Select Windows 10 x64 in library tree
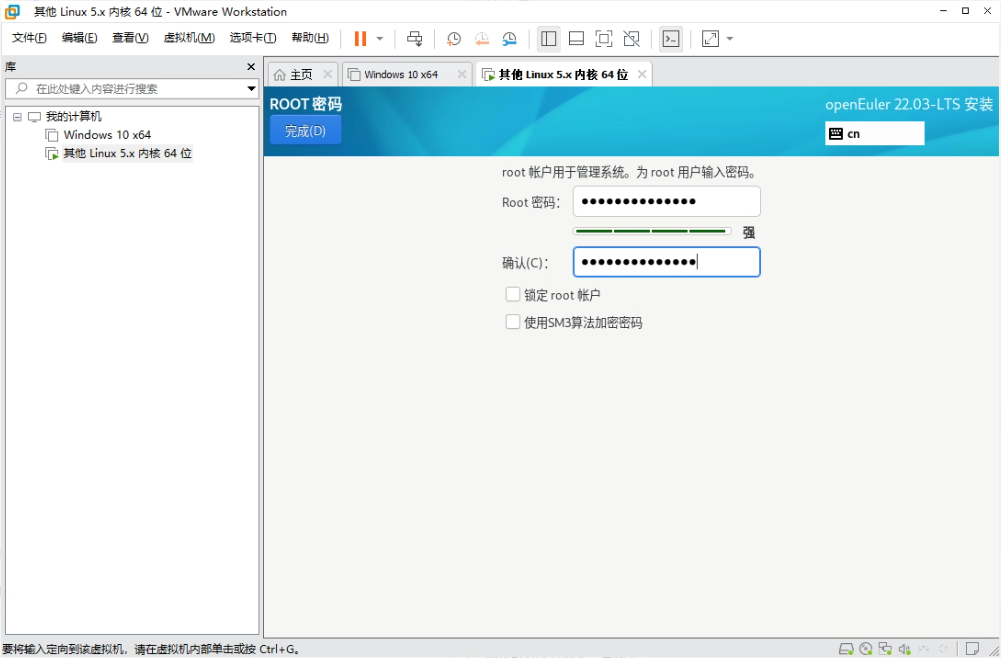This screenshot has height=658, width=1001. pos(107,135)
